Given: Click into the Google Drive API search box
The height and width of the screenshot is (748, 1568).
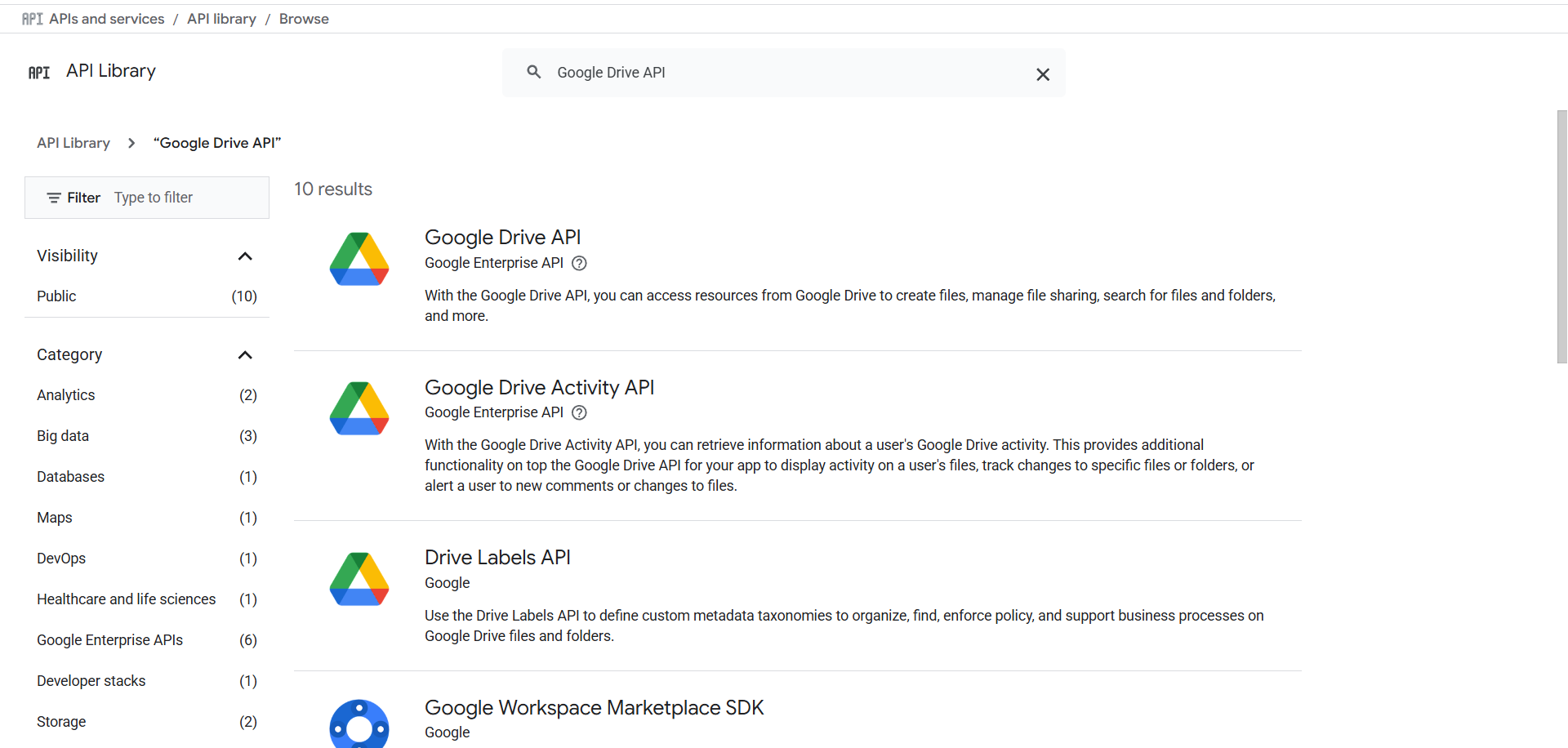Looking at the screenshot, I should point(784,73).
